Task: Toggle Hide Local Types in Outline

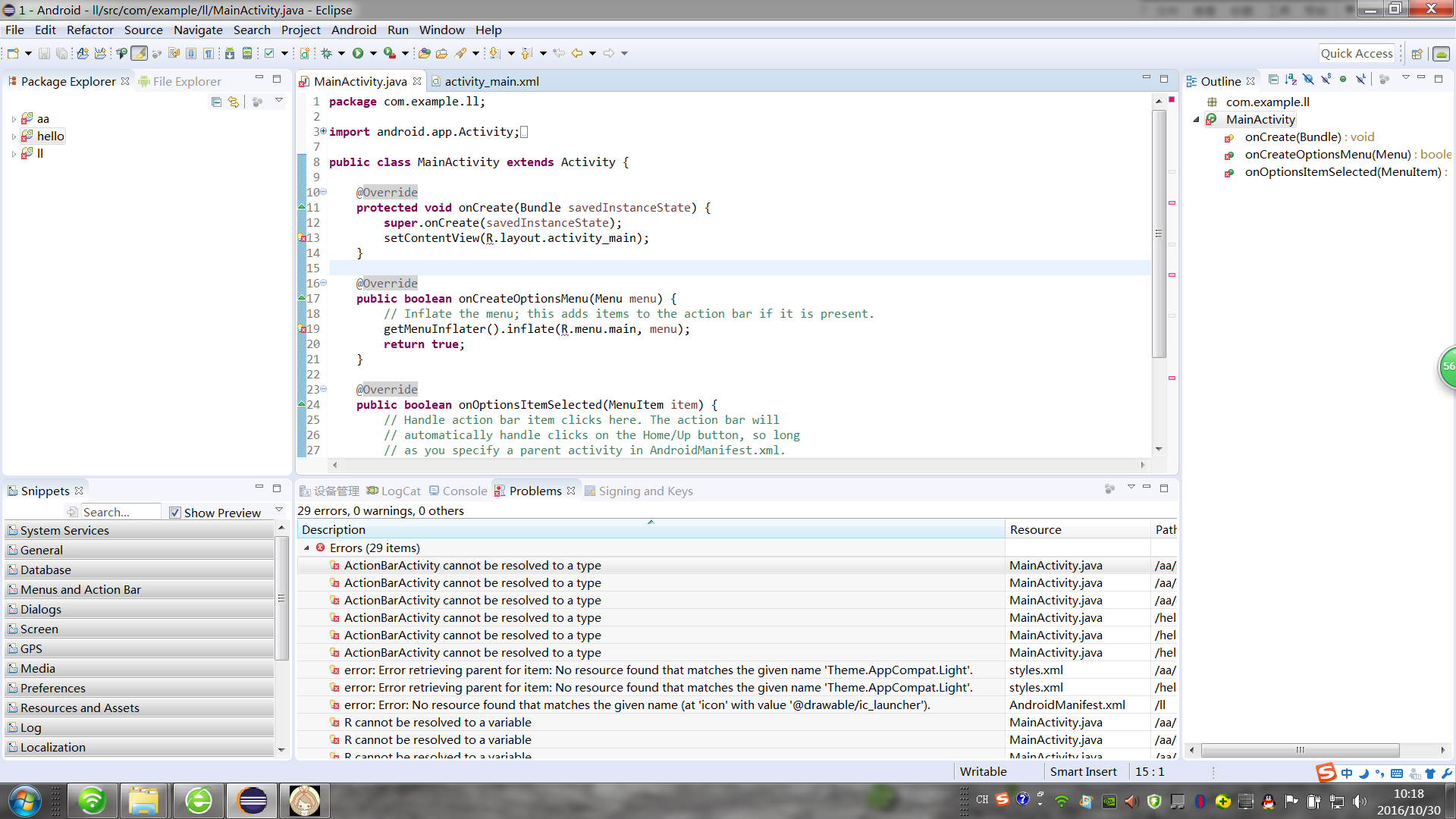Action: pyautogui.click(x=1361, y=80)
